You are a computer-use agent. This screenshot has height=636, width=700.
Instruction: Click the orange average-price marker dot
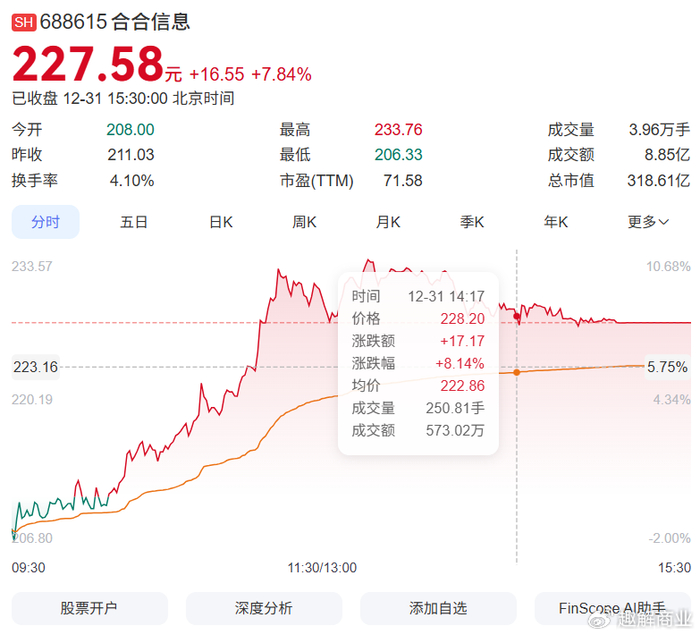coord(517,372)
